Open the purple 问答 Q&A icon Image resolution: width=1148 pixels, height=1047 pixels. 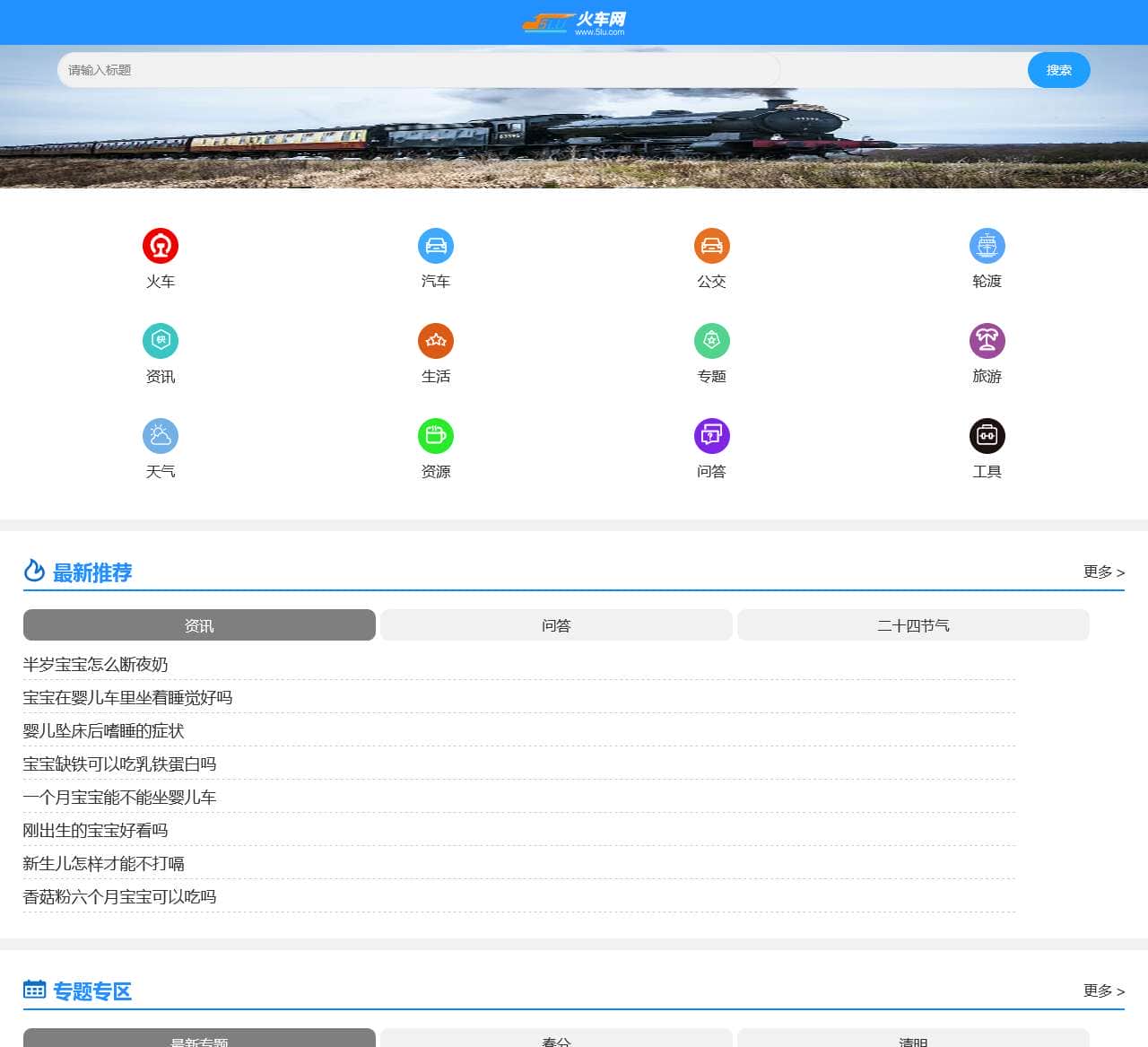[x=712, y=436]
